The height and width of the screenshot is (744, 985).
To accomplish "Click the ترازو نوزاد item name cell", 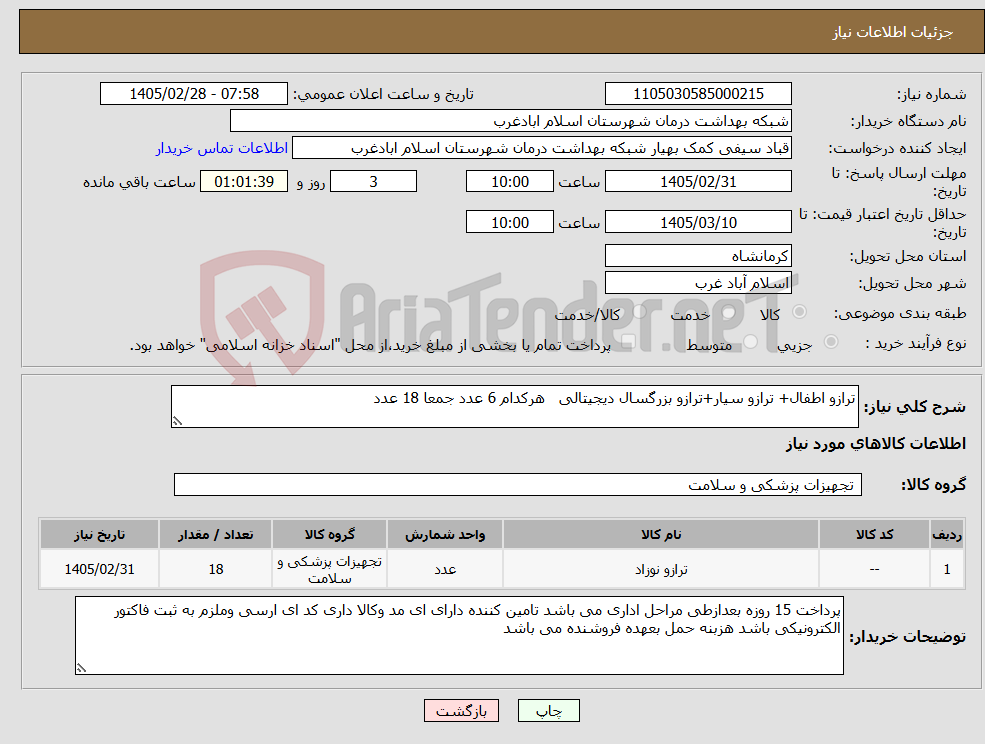I will pos(661,569).
